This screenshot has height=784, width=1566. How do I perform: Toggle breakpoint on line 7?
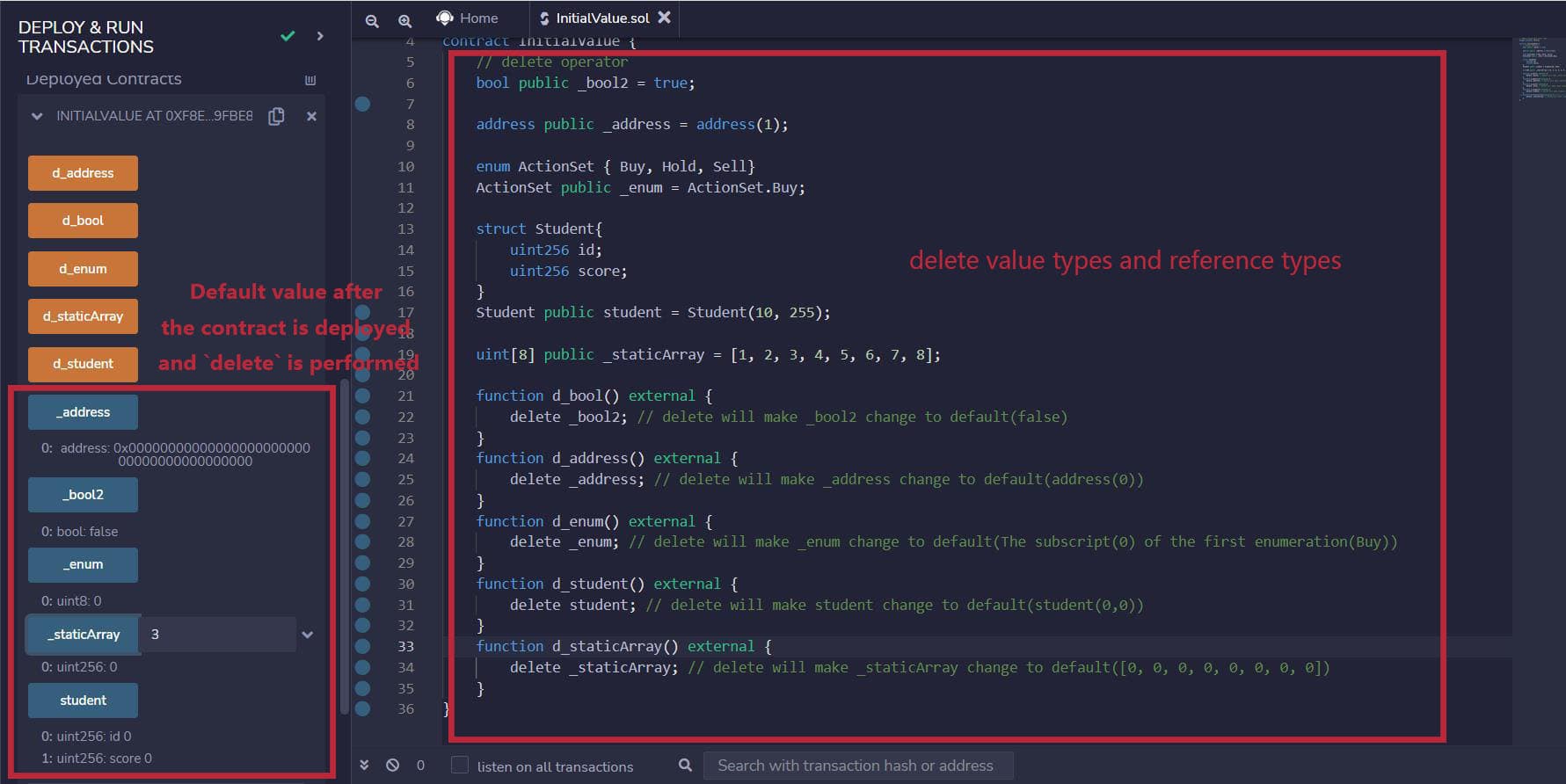362,104
